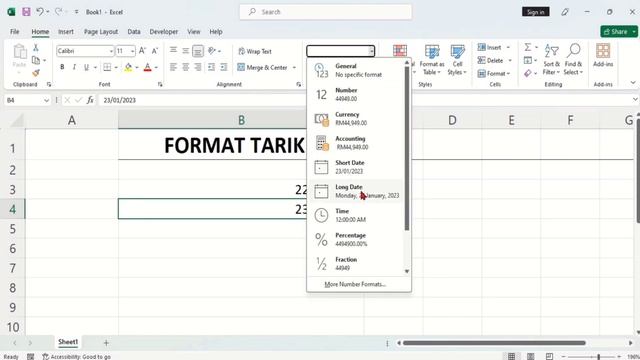The width and height of the screenshot is (640, 360).
Task: Toggle Underline formatting
Action: [86, 67]
